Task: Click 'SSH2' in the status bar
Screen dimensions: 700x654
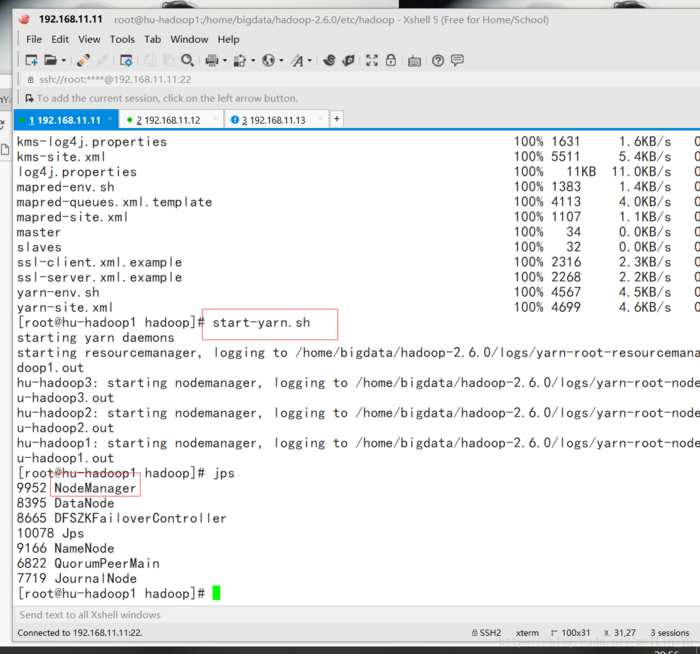Action: tap(487, 633)
